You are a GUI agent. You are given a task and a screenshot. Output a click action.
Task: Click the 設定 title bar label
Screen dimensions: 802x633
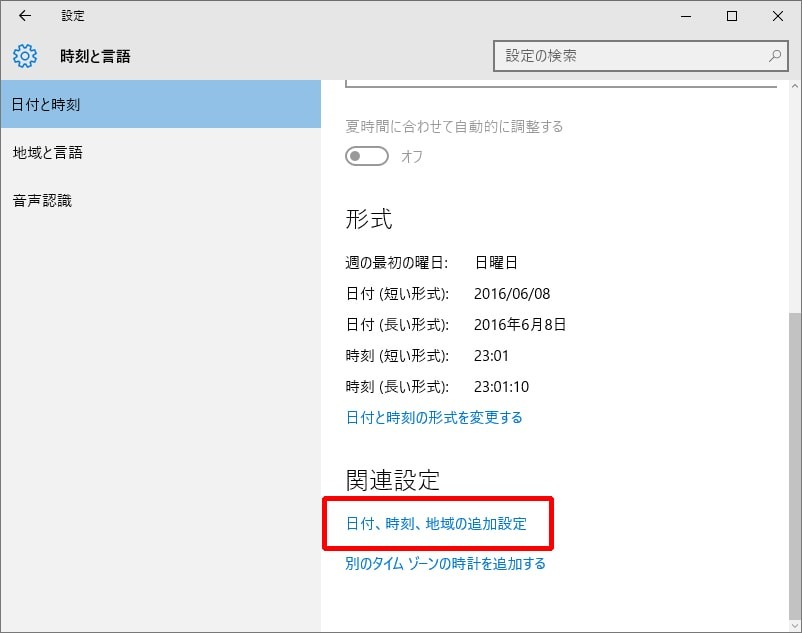tap(72, 16)
